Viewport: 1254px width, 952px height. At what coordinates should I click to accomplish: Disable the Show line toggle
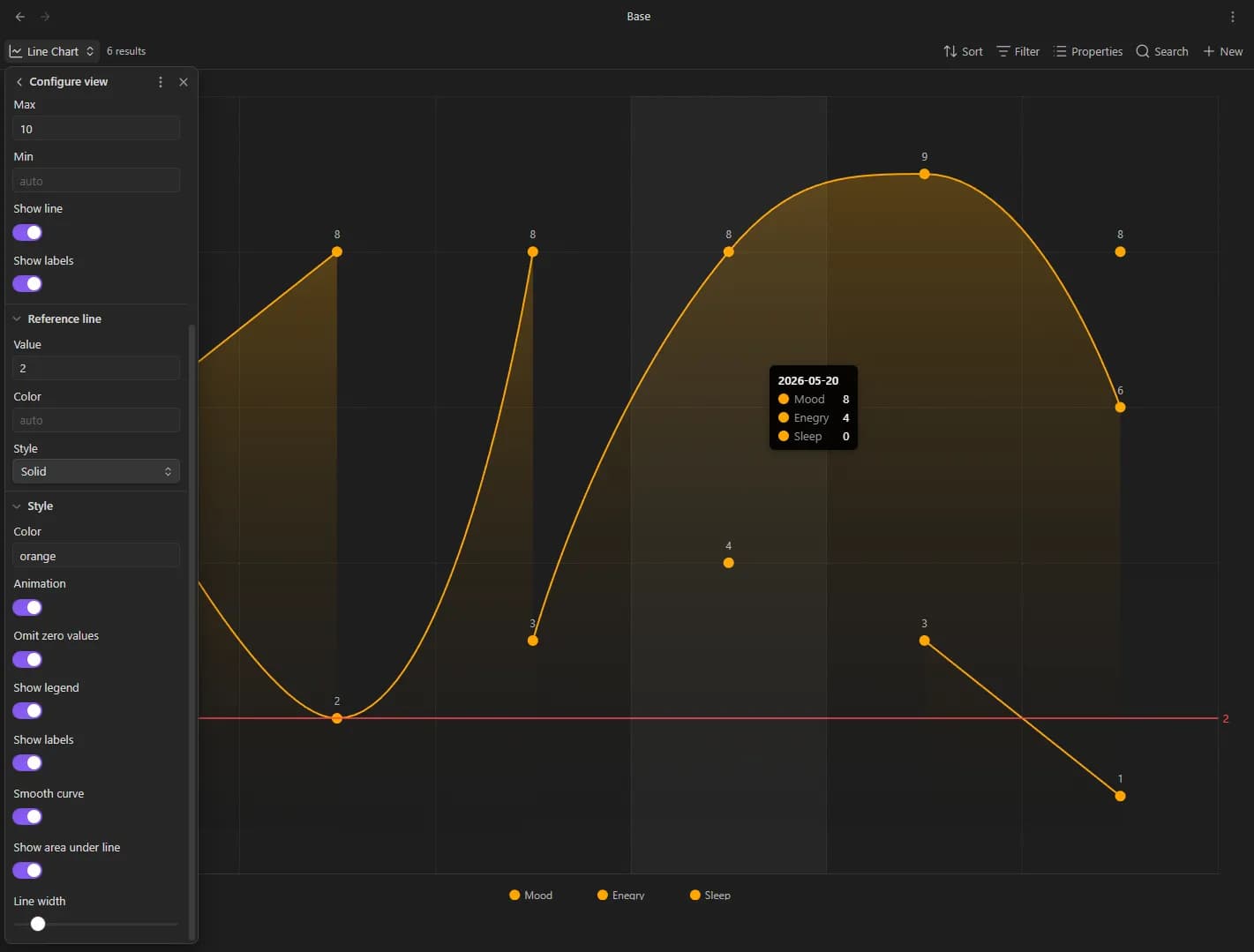(27, 233)
